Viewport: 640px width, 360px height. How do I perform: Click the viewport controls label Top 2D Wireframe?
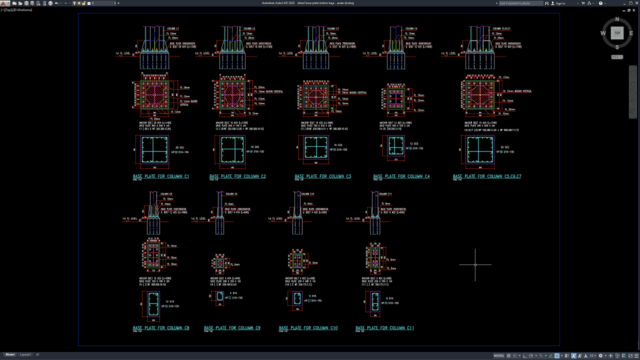click(x=16, y=10)
